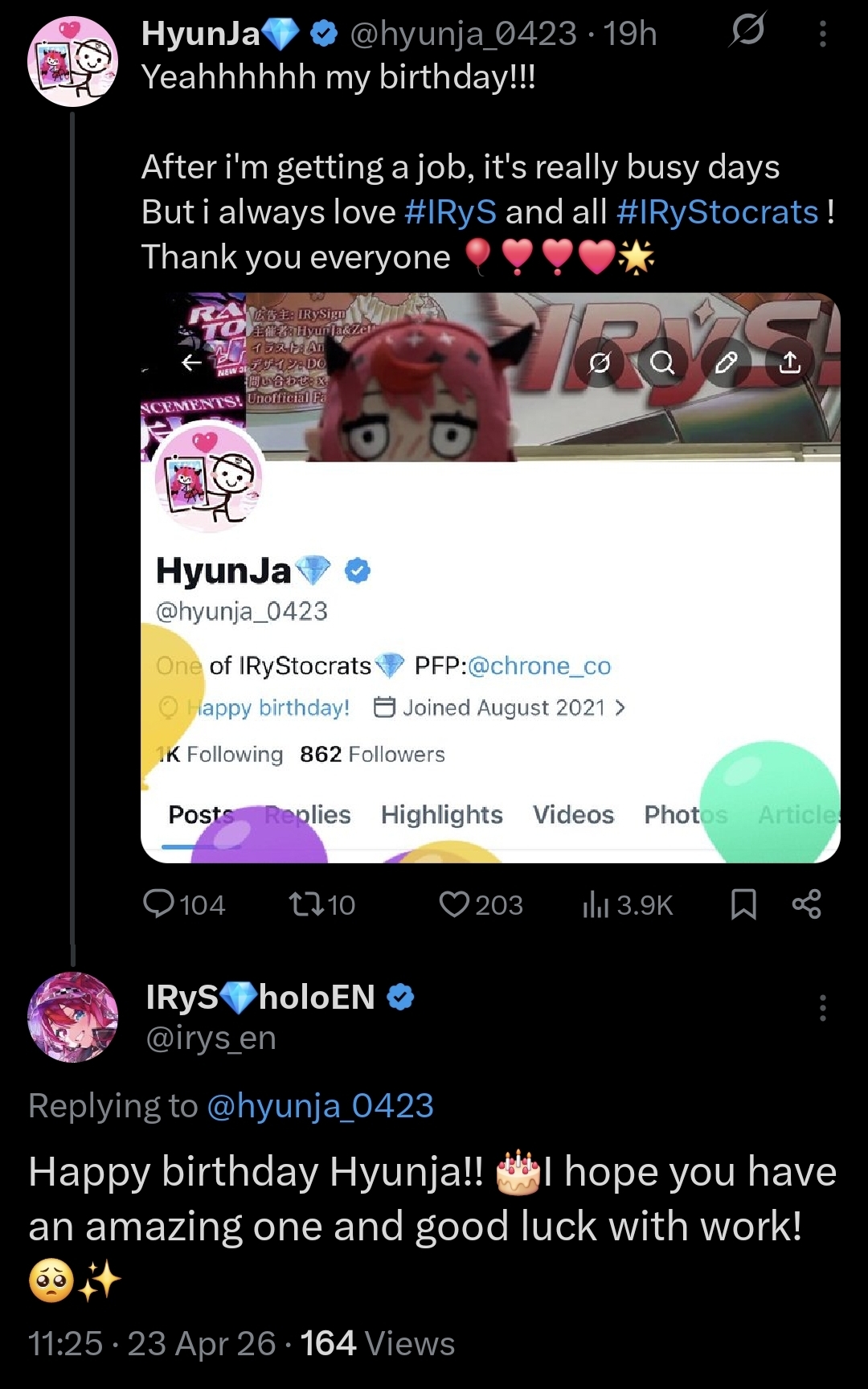Image resolution: width=868 pixels, height=1389 pixels.
Task: Open the embedded profile screenshot image
Action: point(490,577)
